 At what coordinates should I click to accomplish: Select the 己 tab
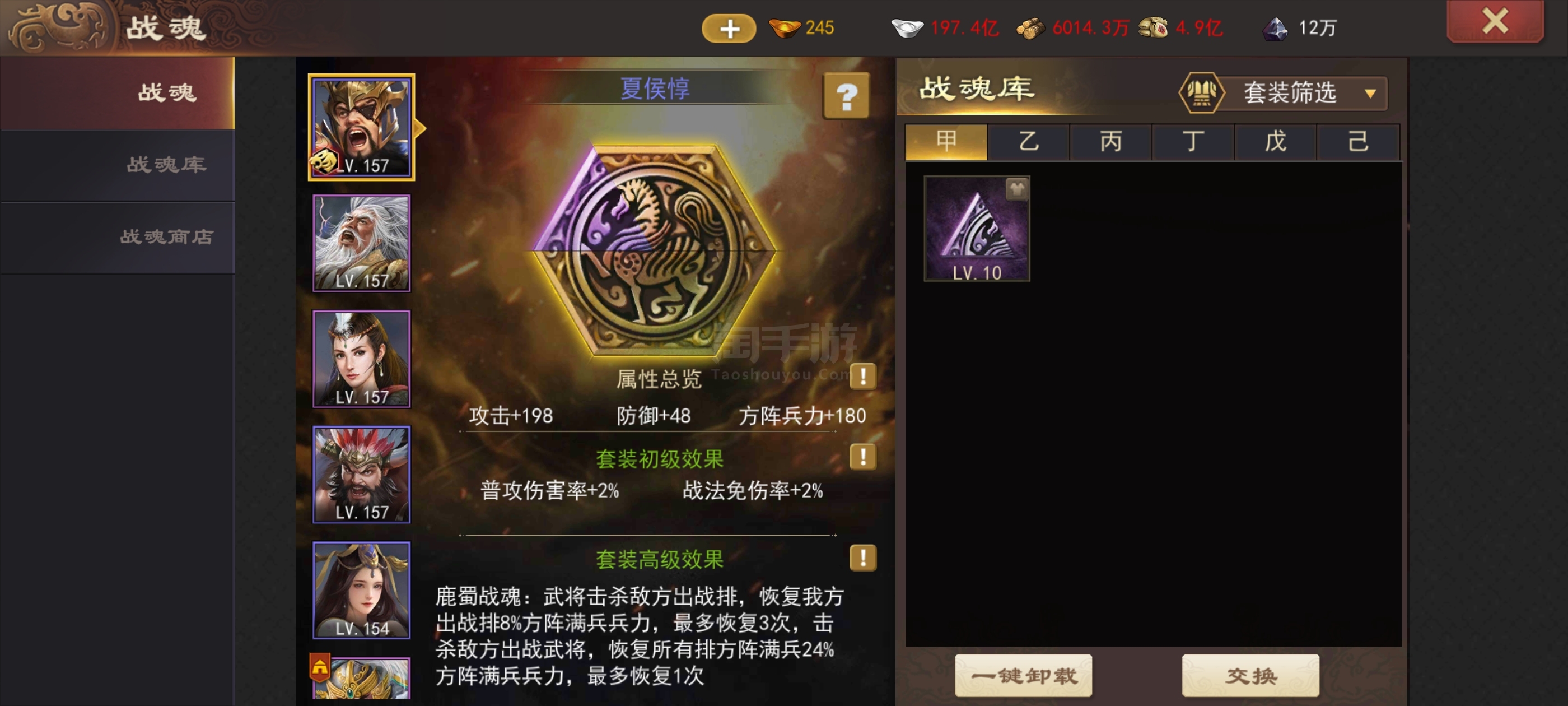[1358, 141]
